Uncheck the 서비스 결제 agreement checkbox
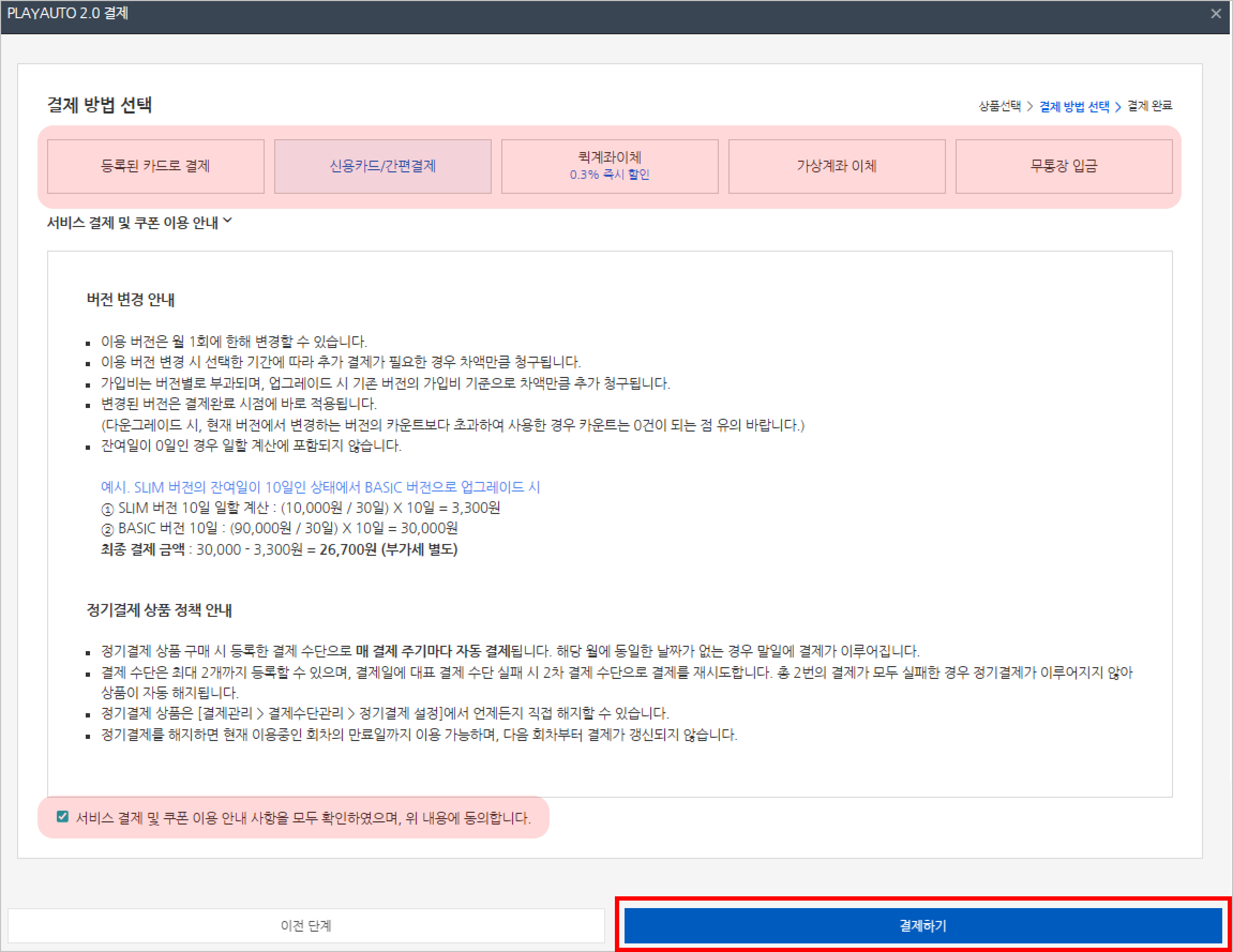1233x952 pixels. click(x=63, y=817)
